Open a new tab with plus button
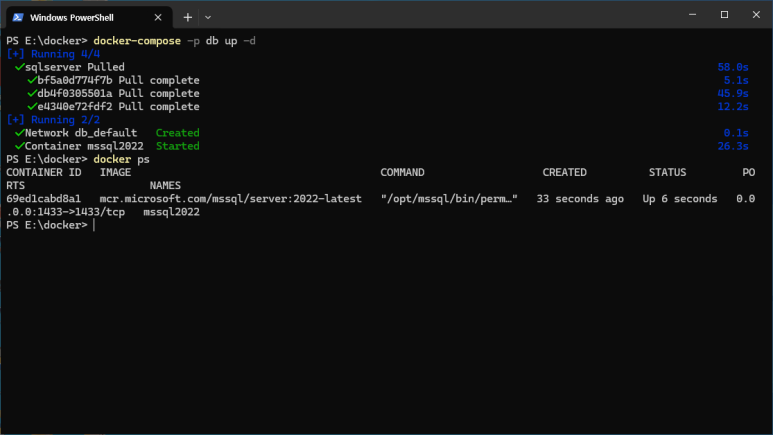The width and height of the screenshot is (773, 435). click(187, 17)
